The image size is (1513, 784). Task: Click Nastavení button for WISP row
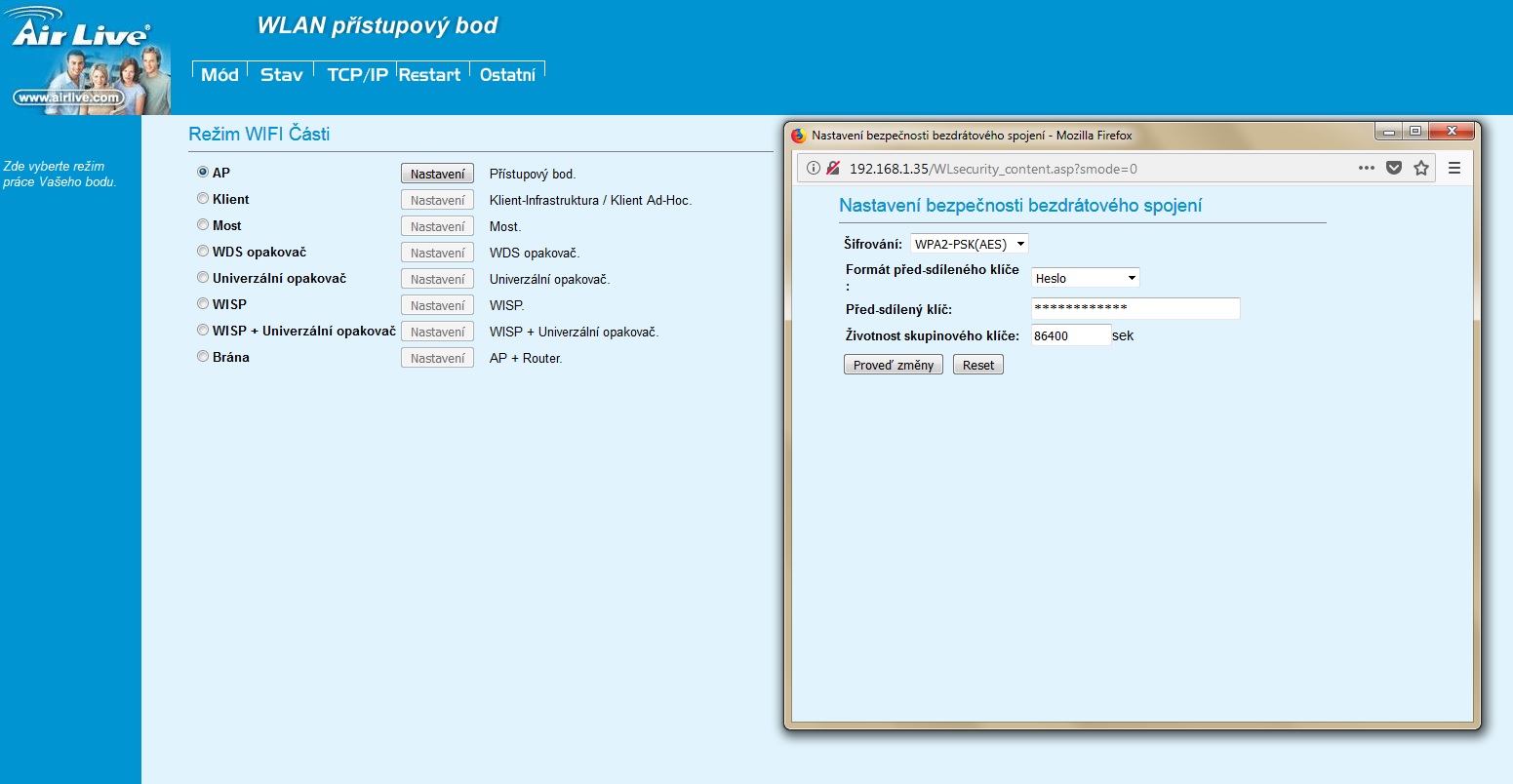point(437,305)
